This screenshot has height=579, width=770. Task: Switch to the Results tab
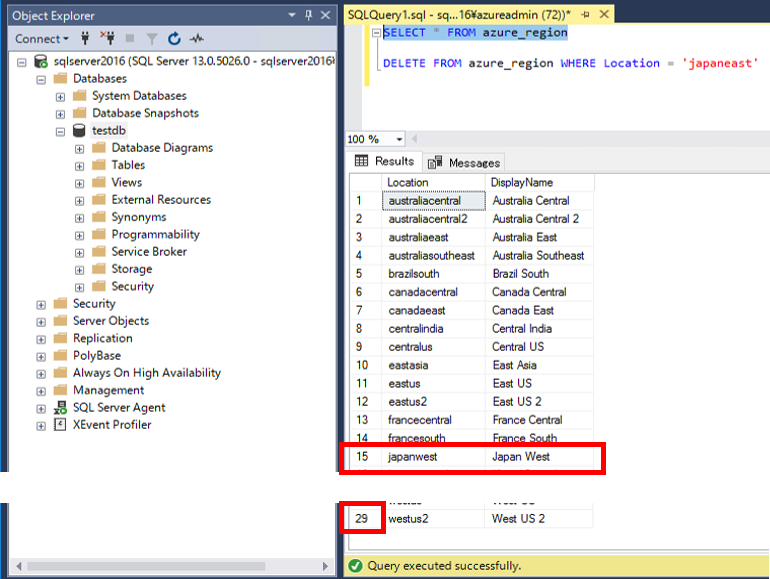pyautogui.click(x=384, y=161)
